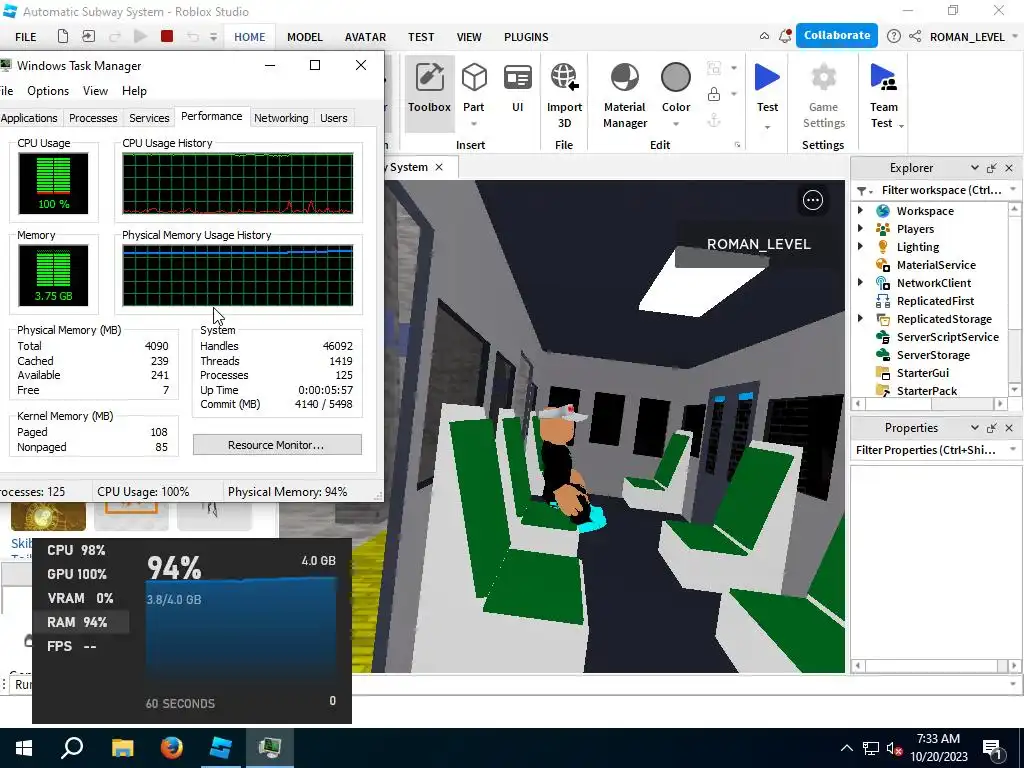
Task: Close the Explorer panel
Action: (1009, 168)
